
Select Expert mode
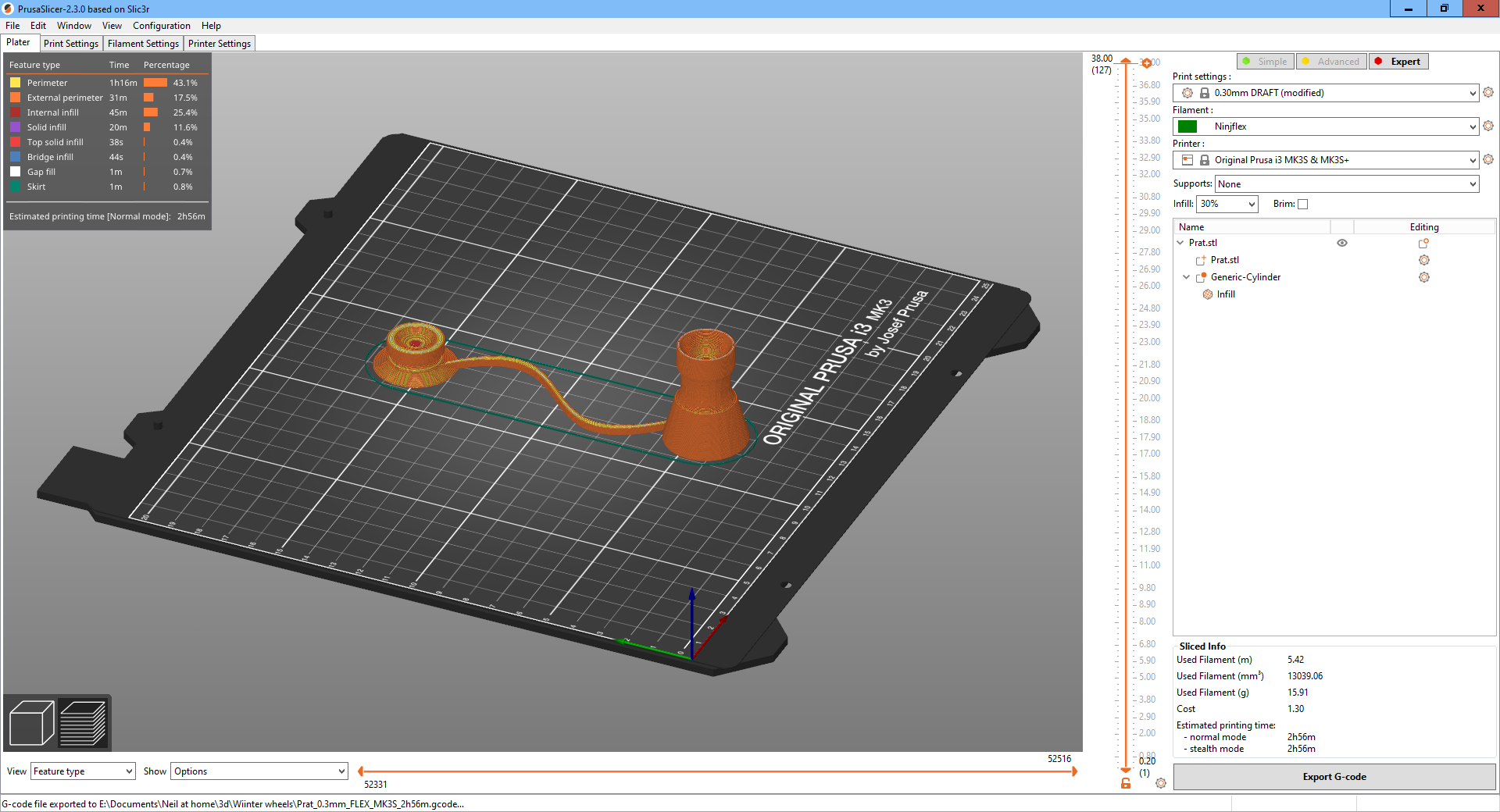[x=1398, y=62]
